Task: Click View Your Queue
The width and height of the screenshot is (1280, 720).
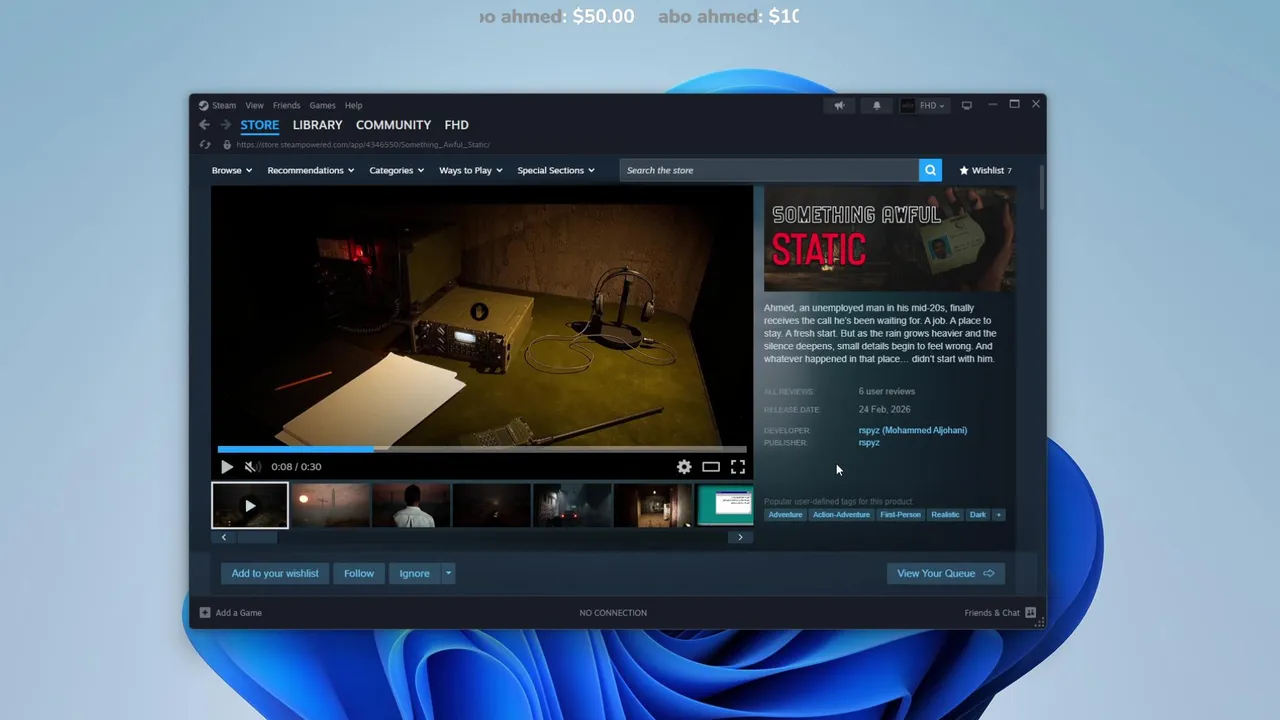Action: point(946,574)
